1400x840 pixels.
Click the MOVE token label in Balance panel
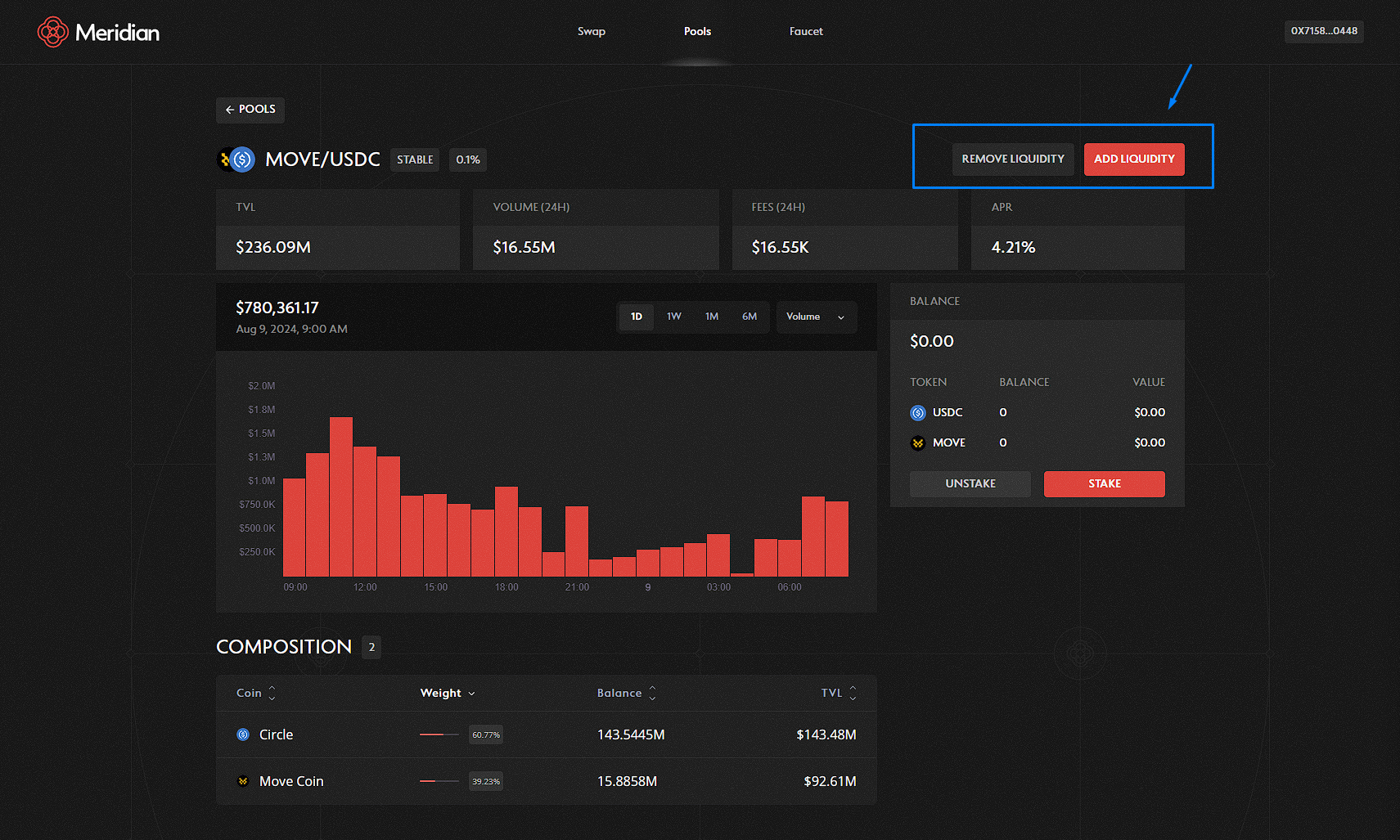pyautogui.click(x=949, y=442)
